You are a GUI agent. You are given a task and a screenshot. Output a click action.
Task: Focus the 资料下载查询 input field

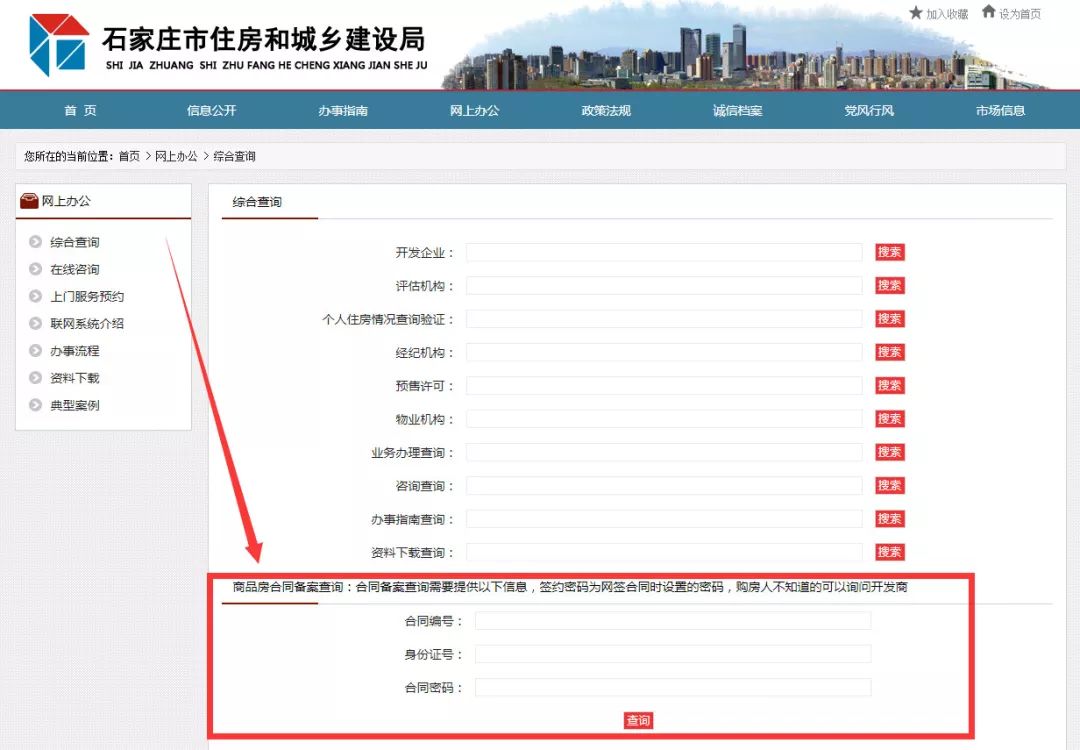pos(664,552)
